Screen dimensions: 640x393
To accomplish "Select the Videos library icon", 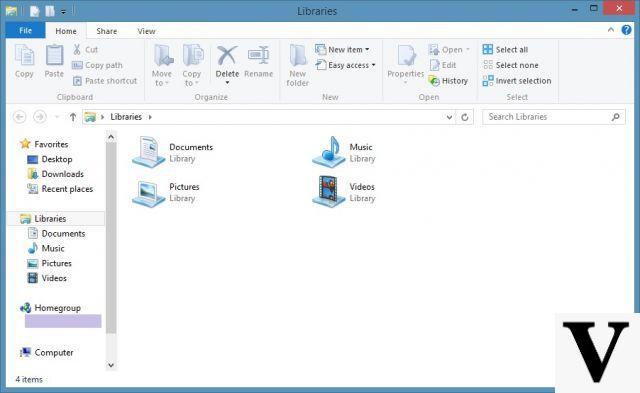I will click(x=329, y=192).
